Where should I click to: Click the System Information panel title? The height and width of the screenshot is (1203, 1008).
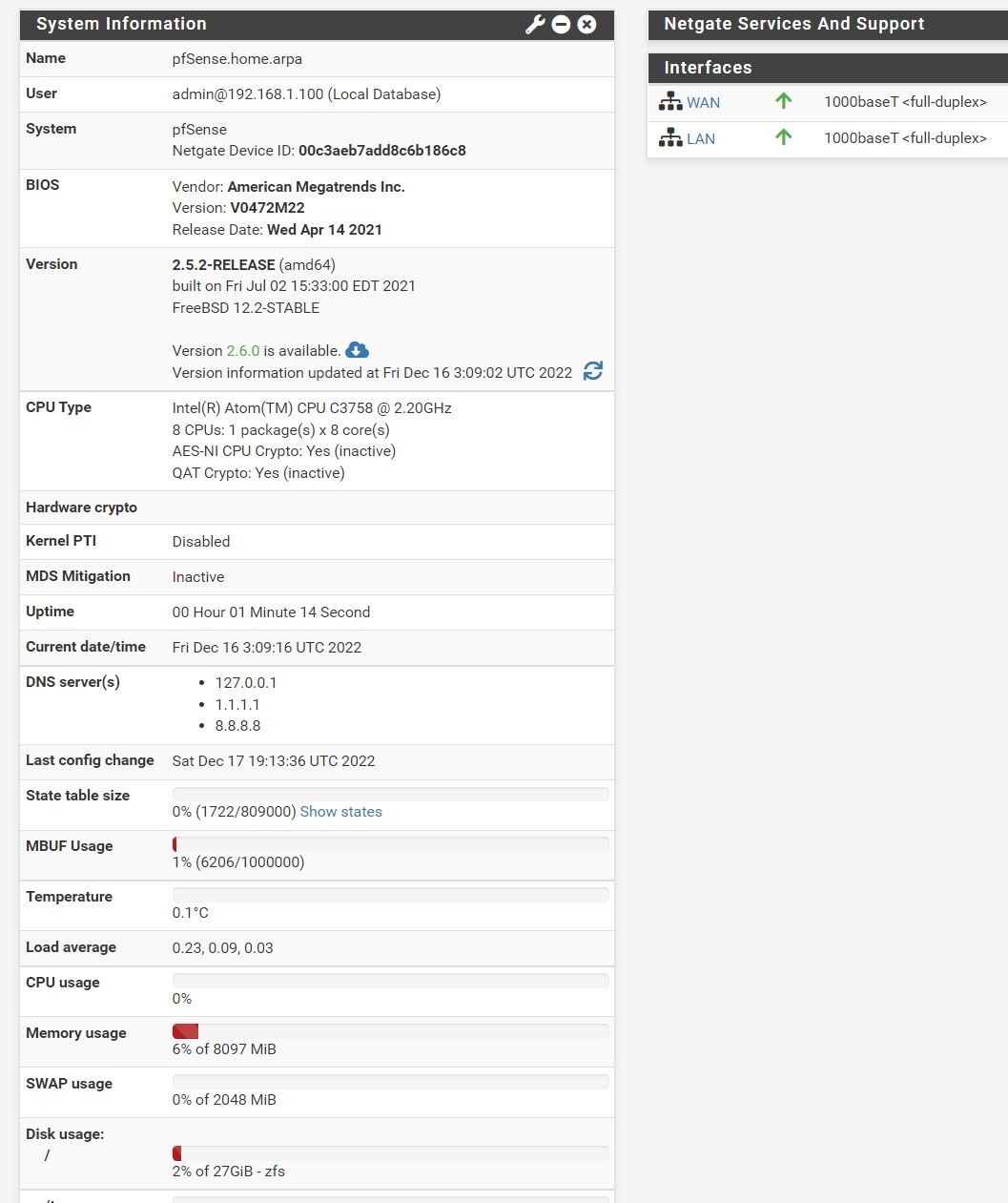pos(121,24)
